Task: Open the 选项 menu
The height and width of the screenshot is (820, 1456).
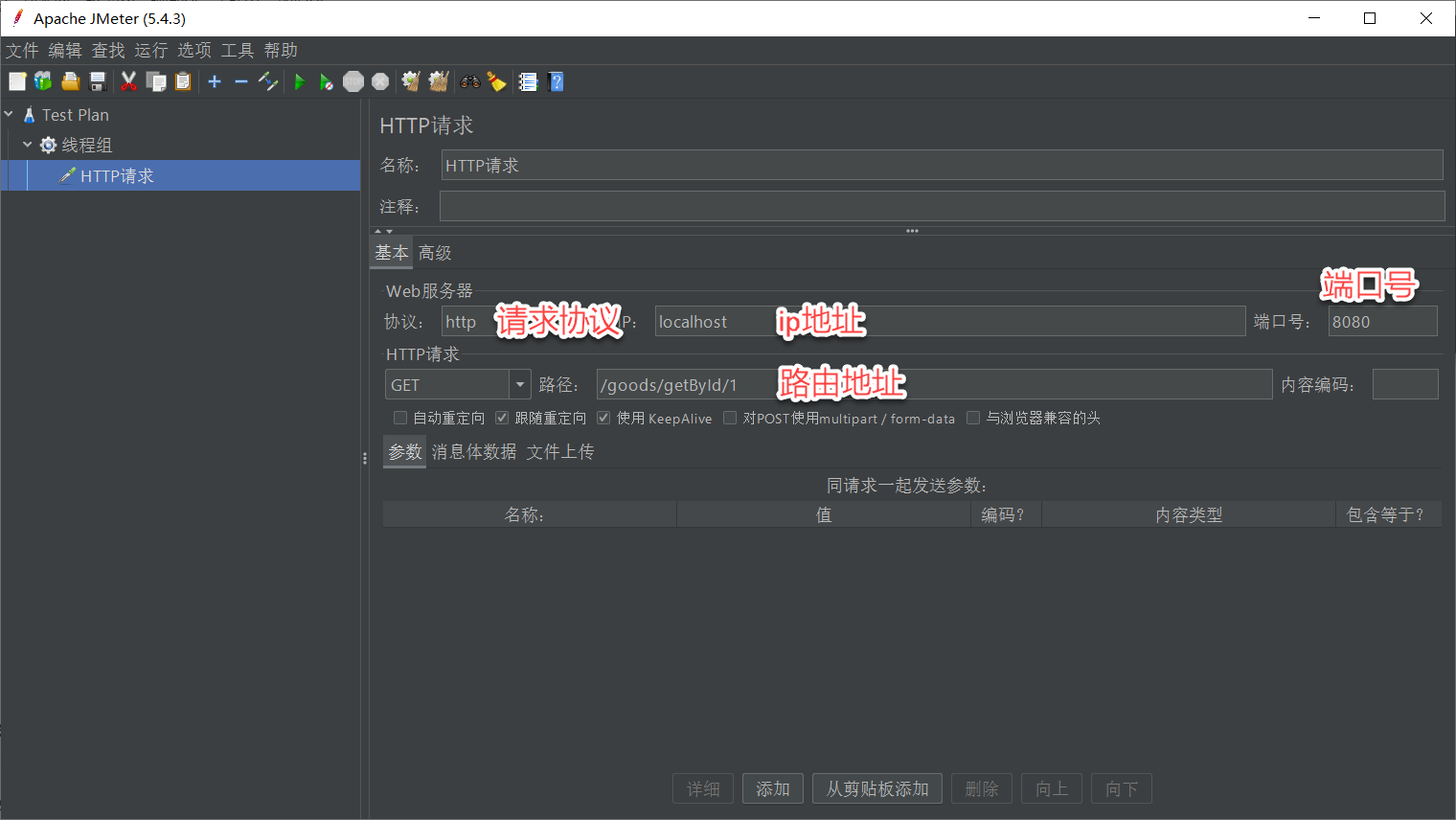Action: (x=194, y=51)
